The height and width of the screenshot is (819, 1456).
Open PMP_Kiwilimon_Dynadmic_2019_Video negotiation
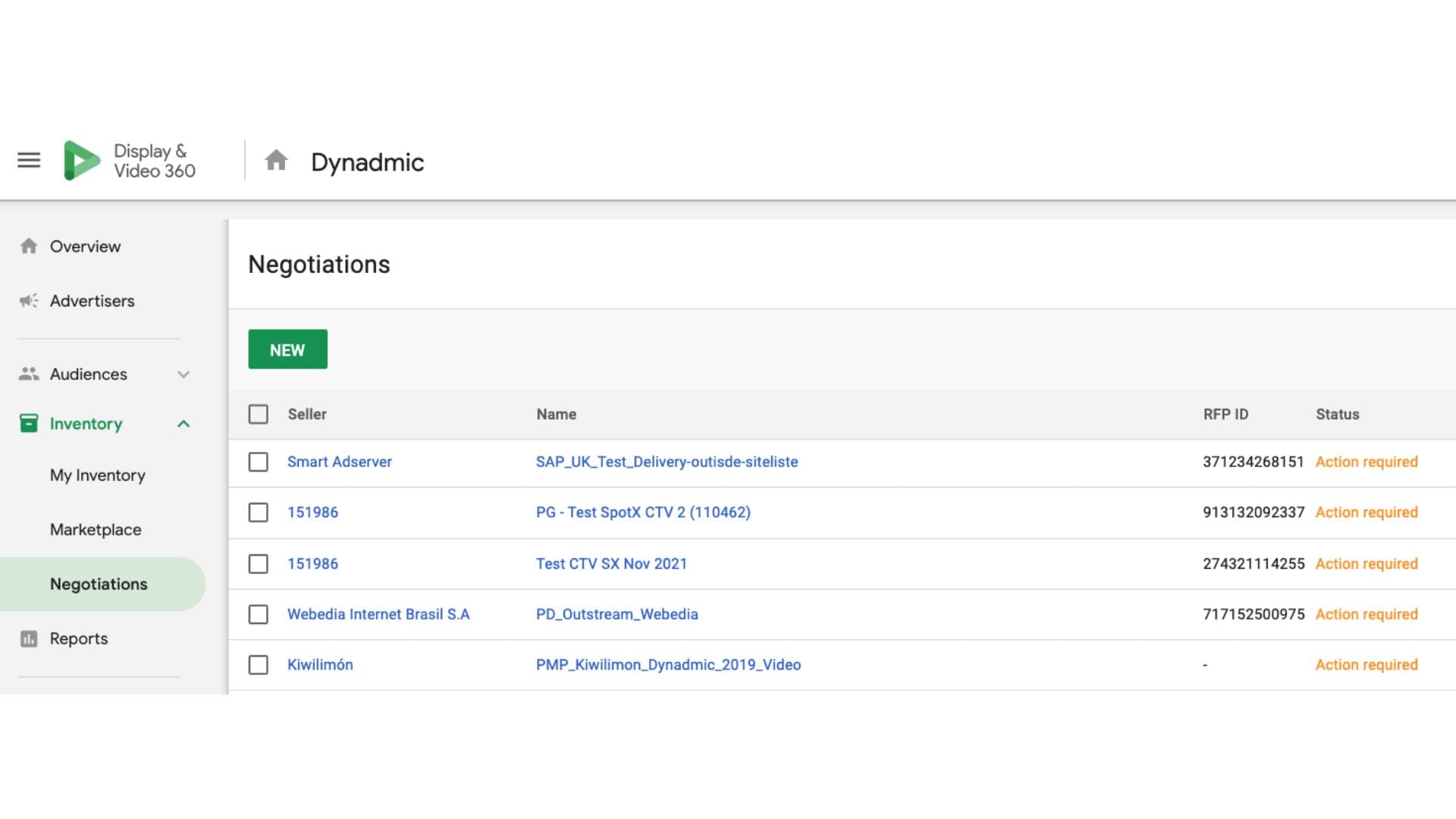point(668,665)
